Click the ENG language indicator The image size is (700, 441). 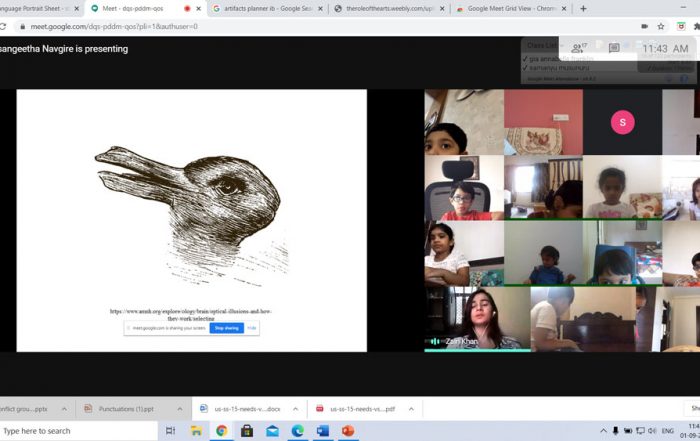point(667,431)
